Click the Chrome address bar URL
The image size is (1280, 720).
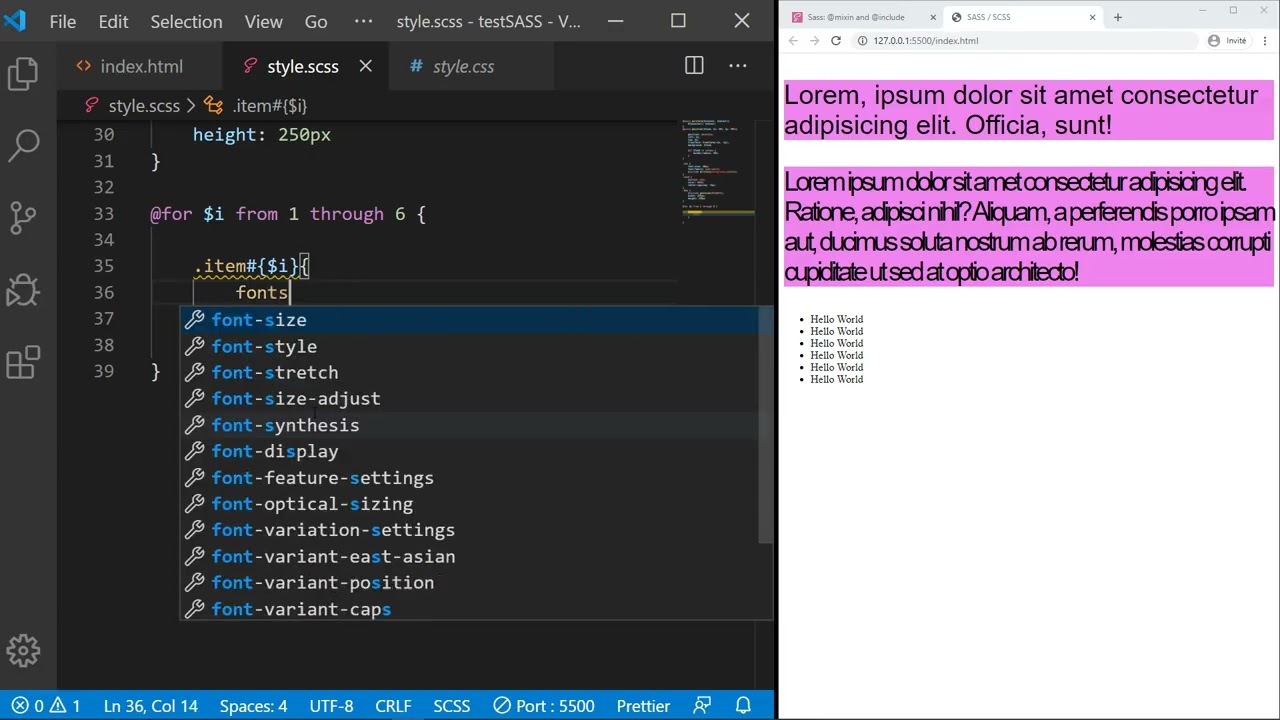tap(926, 41)
